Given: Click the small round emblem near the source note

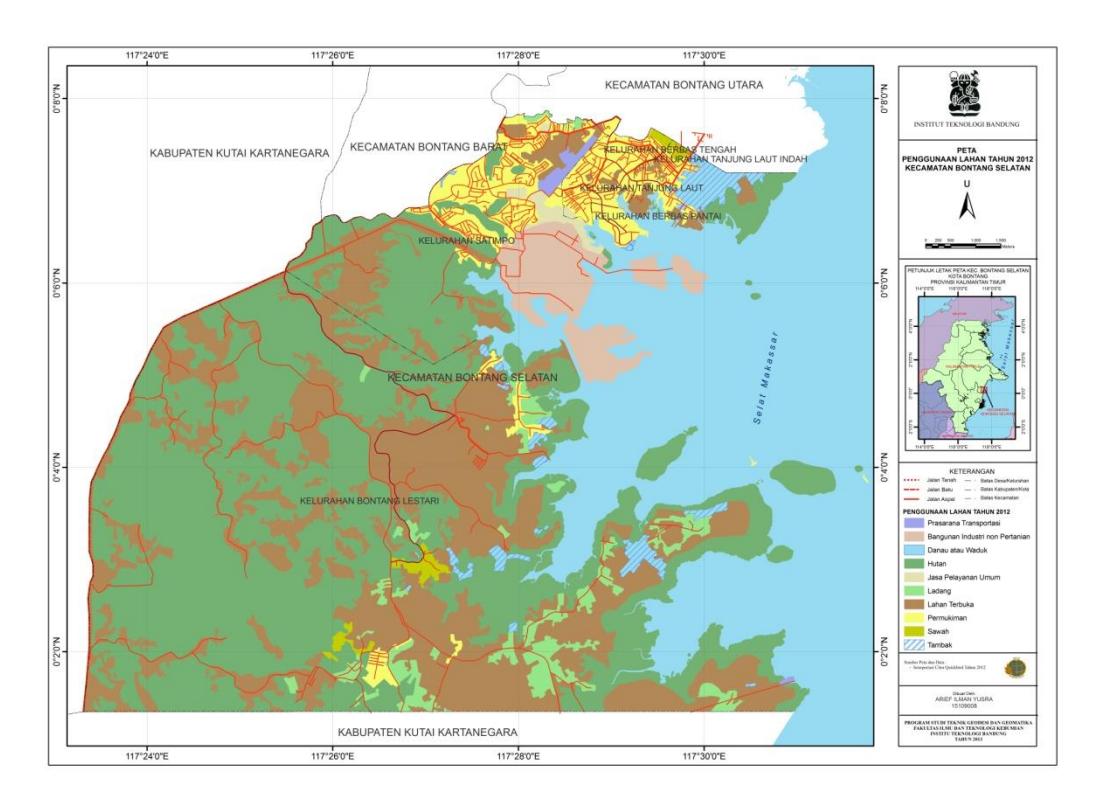Looking at the screenshot, I should (x=1014, y=667).
